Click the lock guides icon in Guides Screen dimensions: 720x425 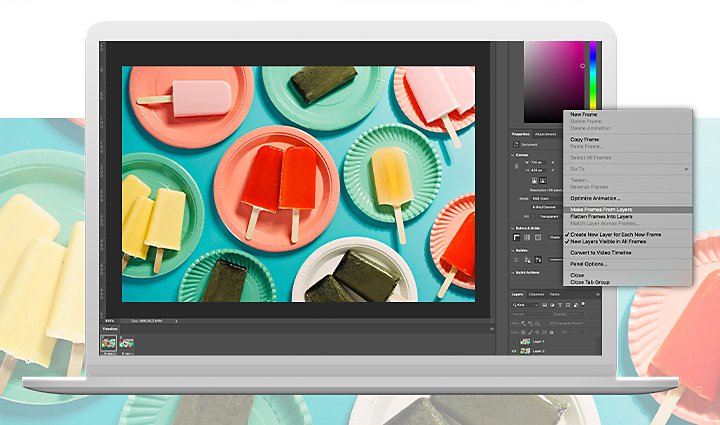tap(539, 260)
